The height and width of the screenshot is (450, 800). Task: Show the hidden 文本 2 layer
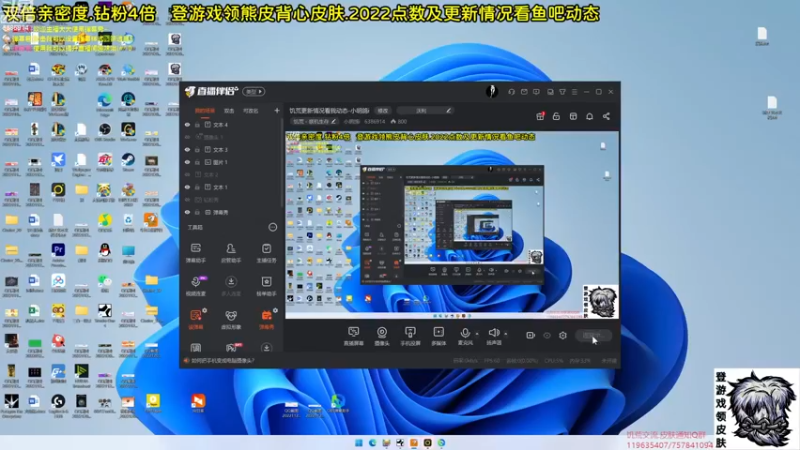click(187, 174)
